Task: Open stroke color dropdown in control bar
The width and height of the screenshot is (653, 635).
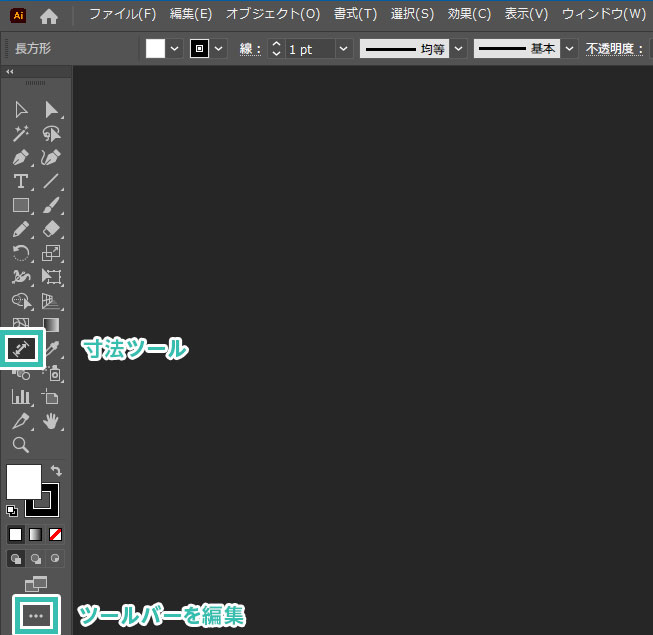Action: [218, 49]
